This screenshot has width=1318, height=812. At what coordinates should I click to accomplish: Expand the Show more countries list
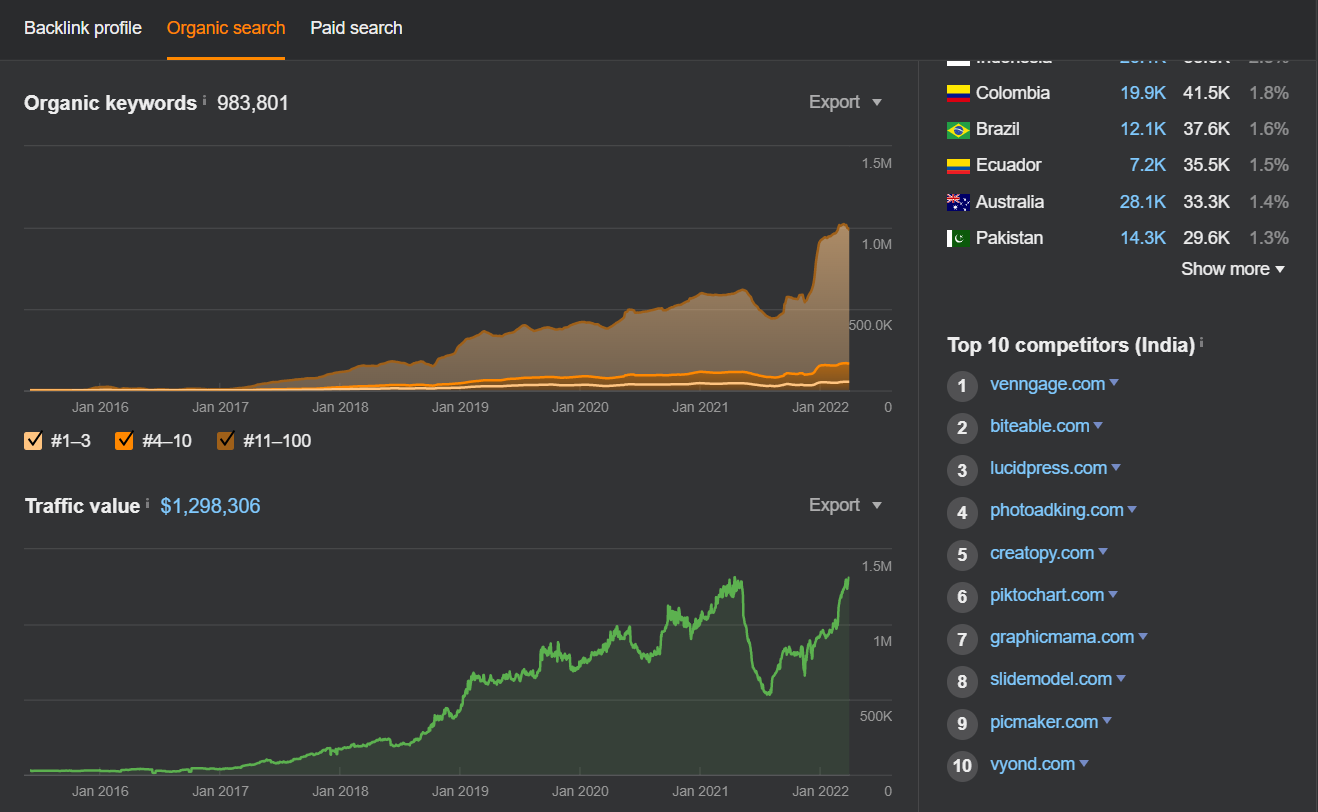tap(1232, 269)
